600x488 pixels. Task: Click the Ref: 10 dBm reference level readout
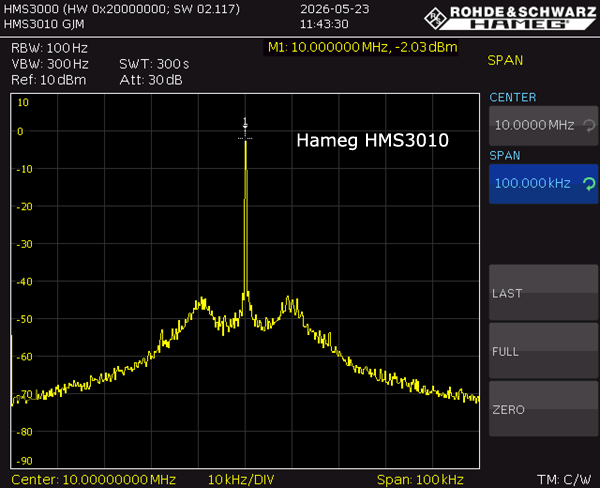pos(49,80)
